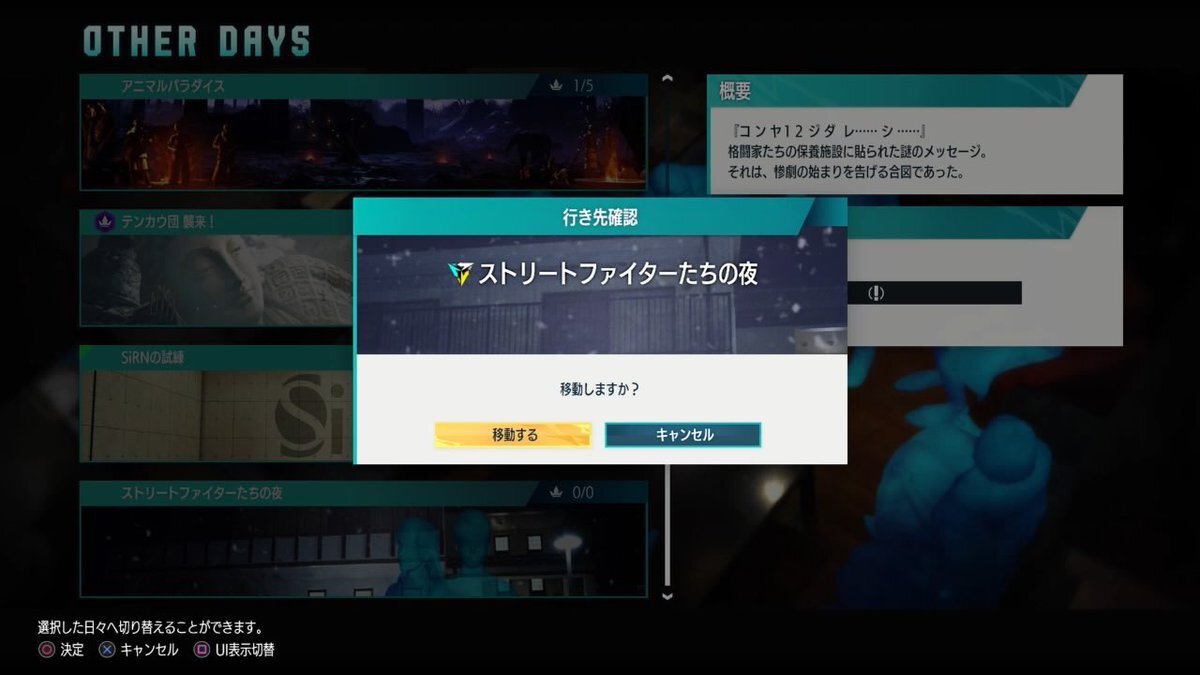
Task: Click the OTHER DAYS heading
Action: point(197,42)
